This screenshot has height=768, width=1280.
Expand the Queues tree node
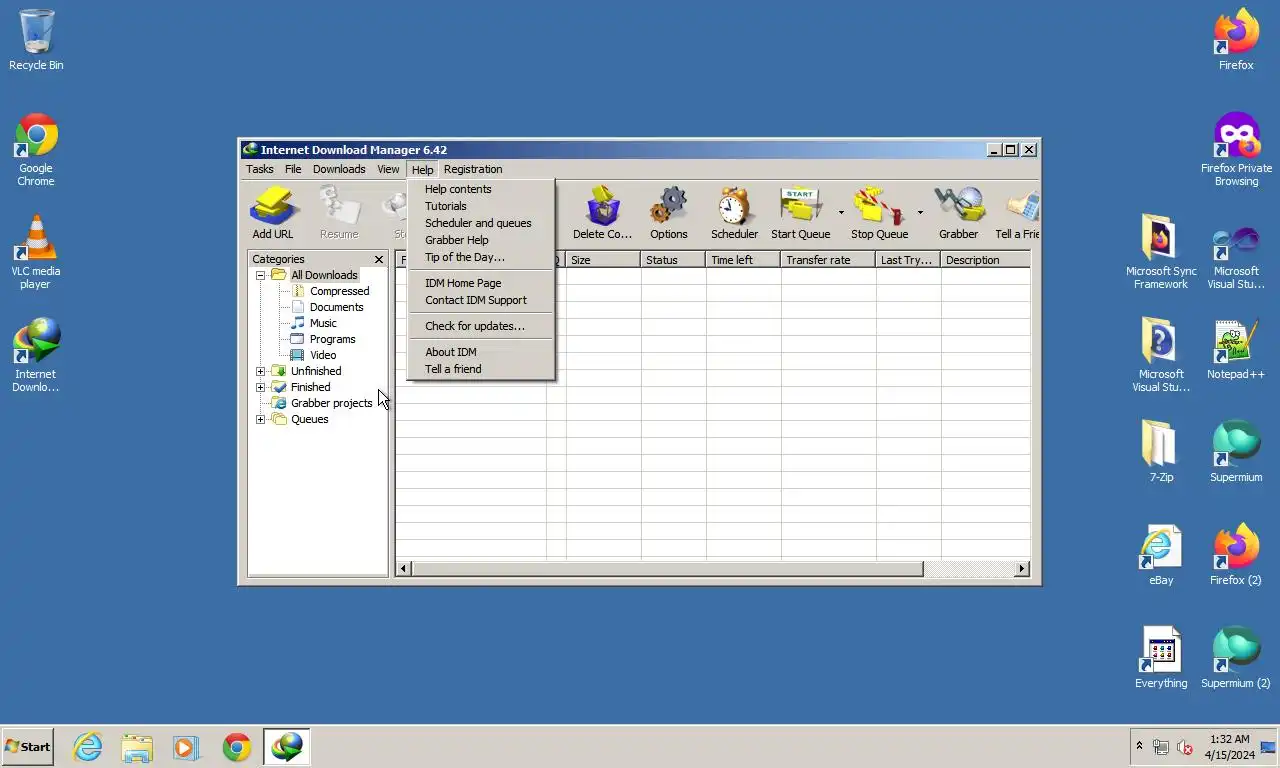[x=260, y=419]
